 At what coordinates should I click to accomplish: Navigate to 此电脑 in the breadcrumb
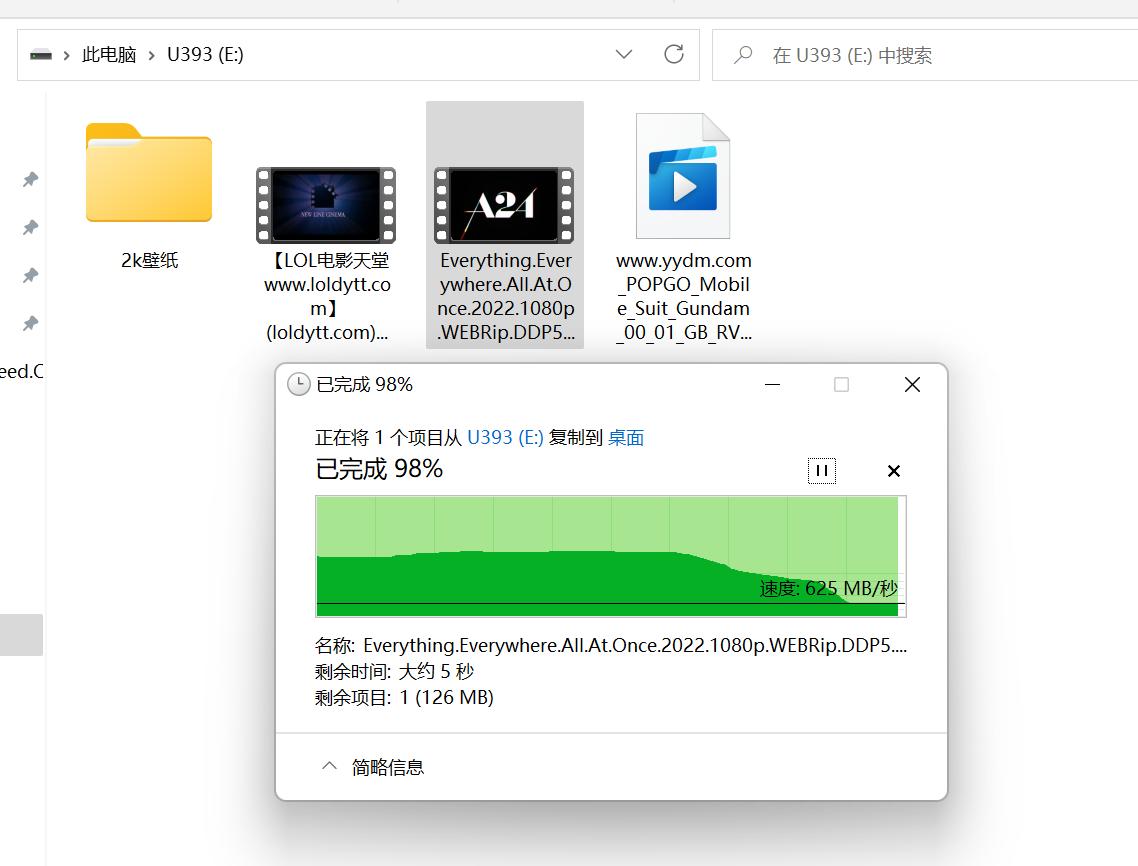pos(109,55)
